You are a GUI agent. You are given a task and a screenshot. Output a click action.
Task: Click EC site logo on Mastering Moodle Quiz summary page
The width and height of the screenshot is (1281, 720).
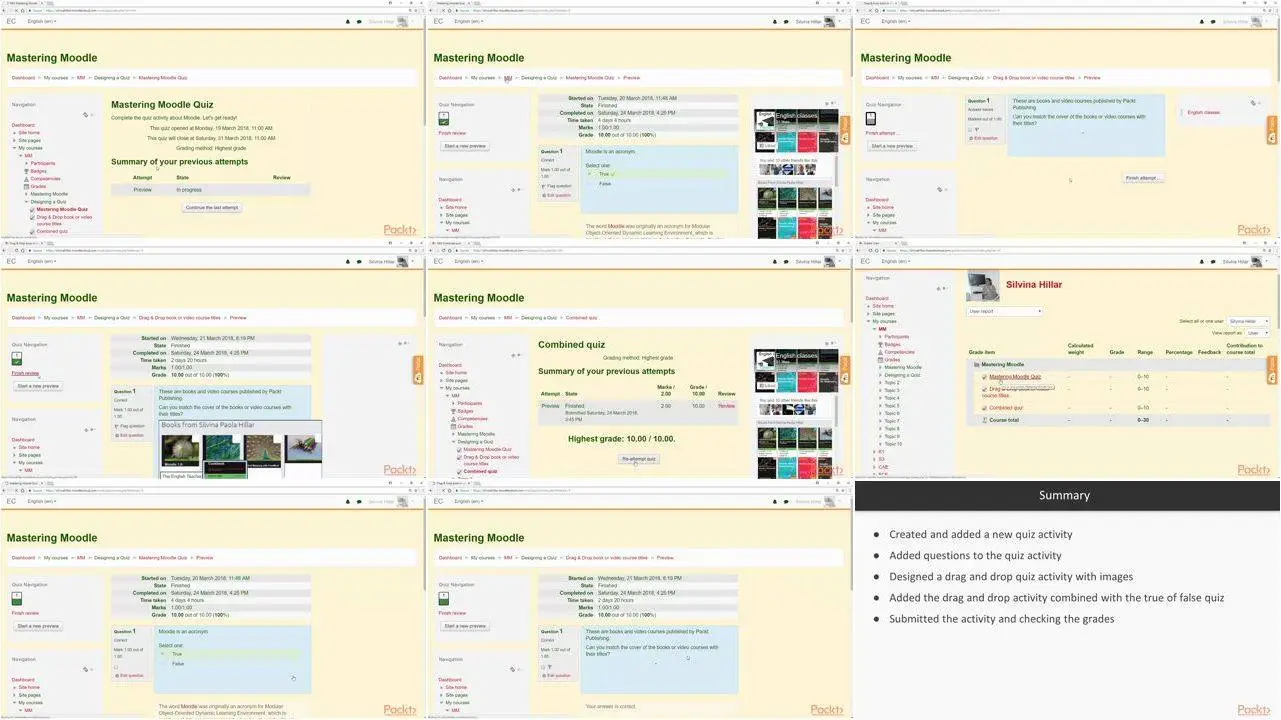click(11, 21)
